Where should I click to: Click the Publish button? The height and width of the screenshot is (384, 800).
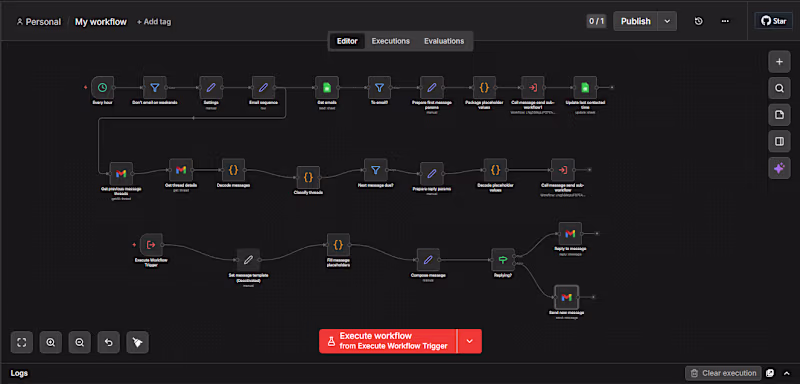636,21
